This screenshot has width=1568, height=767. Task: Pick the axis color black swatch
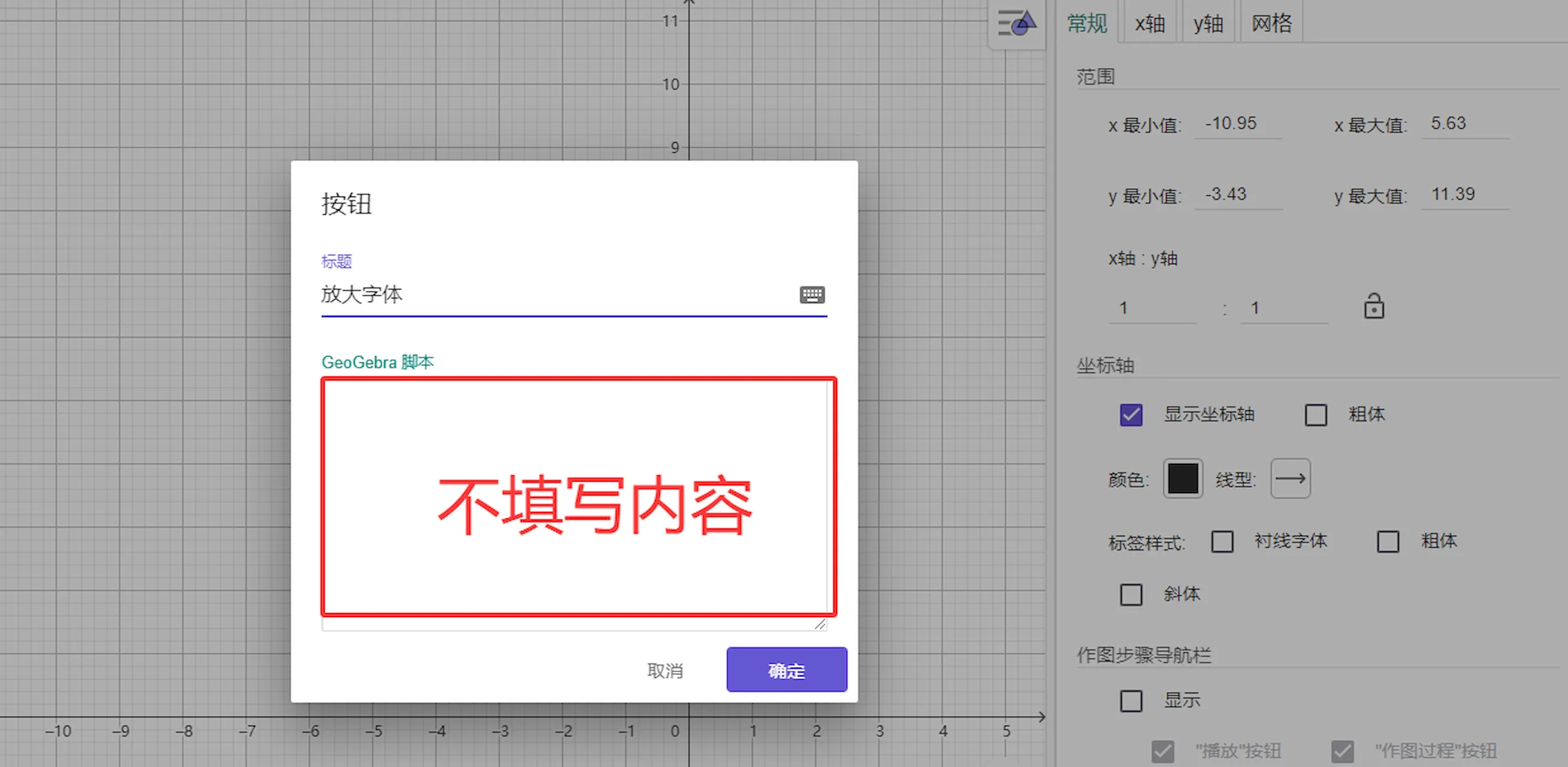pyautogui.click(x=1182, y=479)
